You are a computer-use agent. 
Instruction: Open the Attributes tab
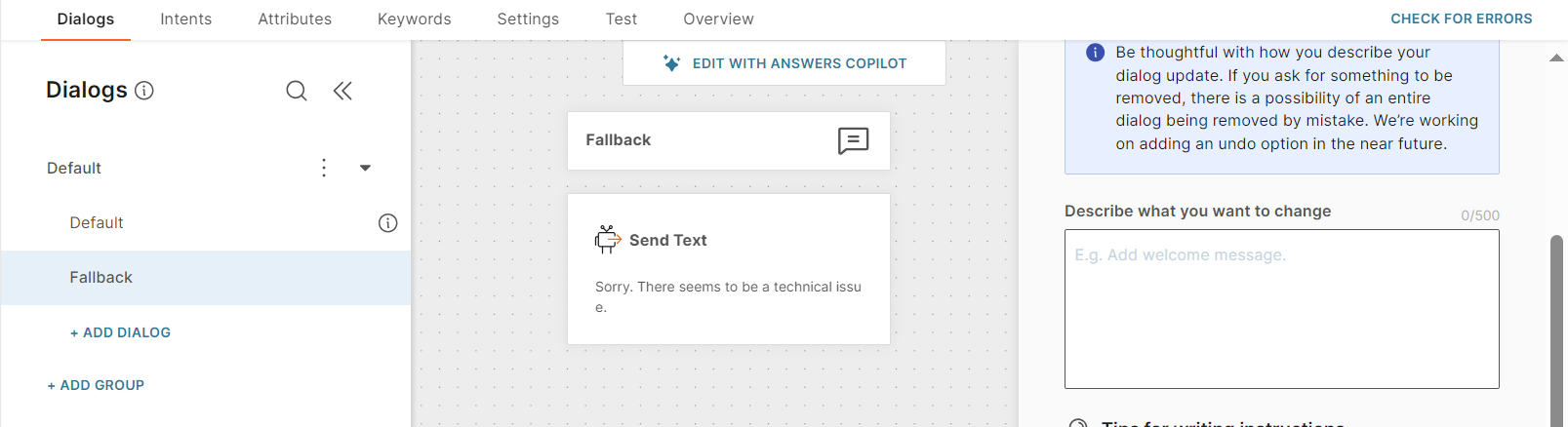click(295, 19)
